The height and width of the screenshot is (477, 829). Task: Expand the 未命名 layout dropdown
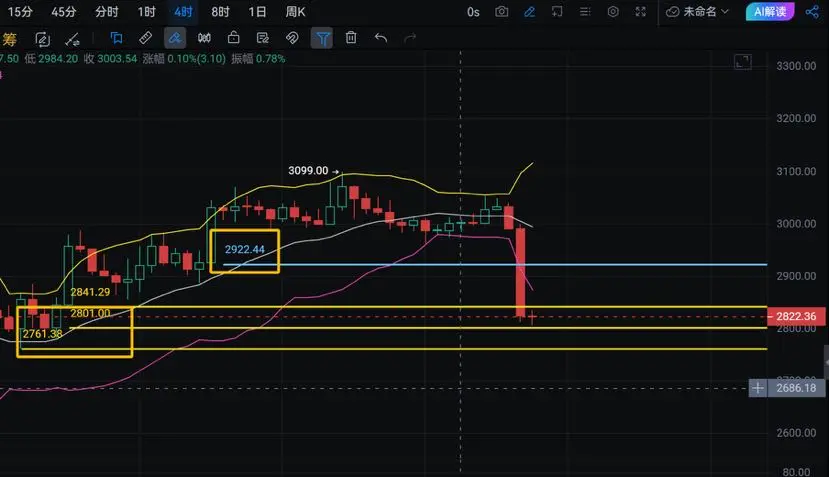coord(697,11)
